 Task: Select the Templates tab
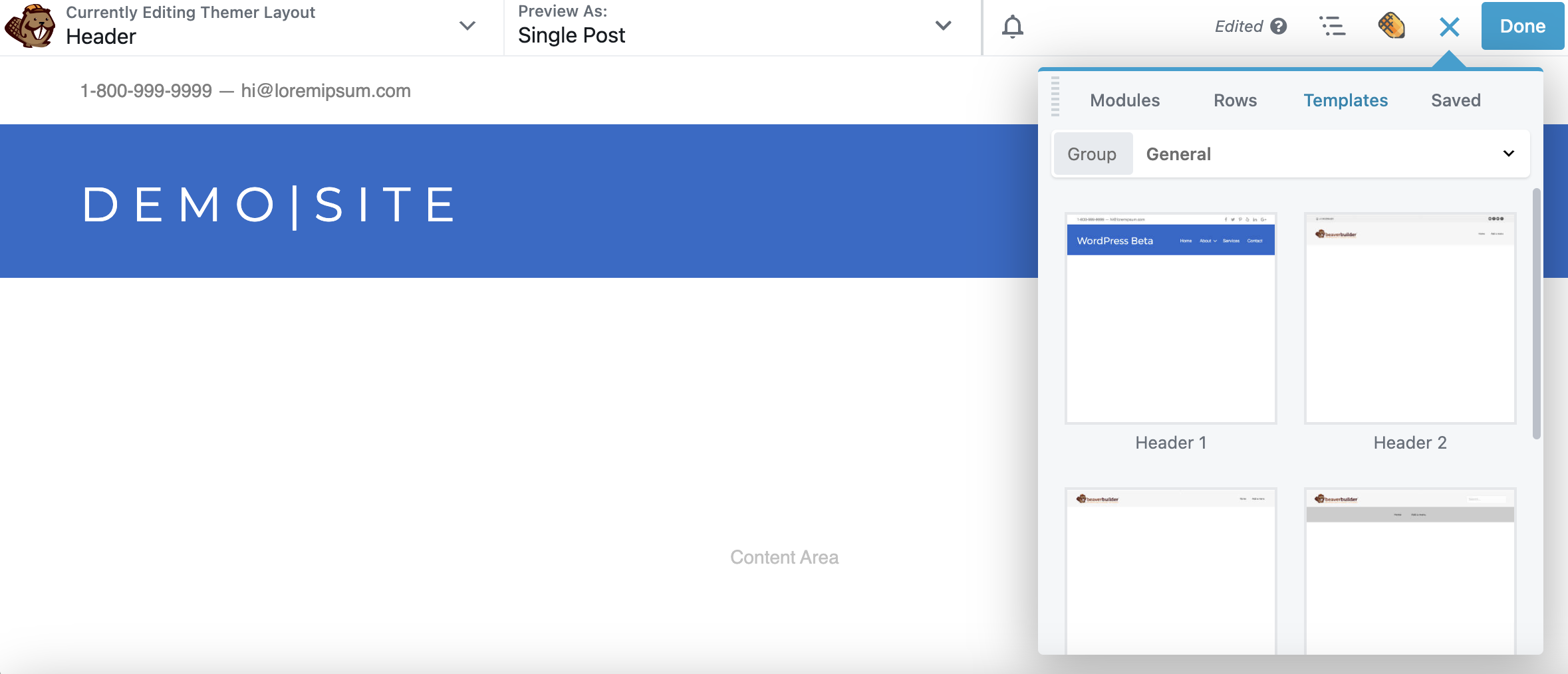pos(1345,100)
